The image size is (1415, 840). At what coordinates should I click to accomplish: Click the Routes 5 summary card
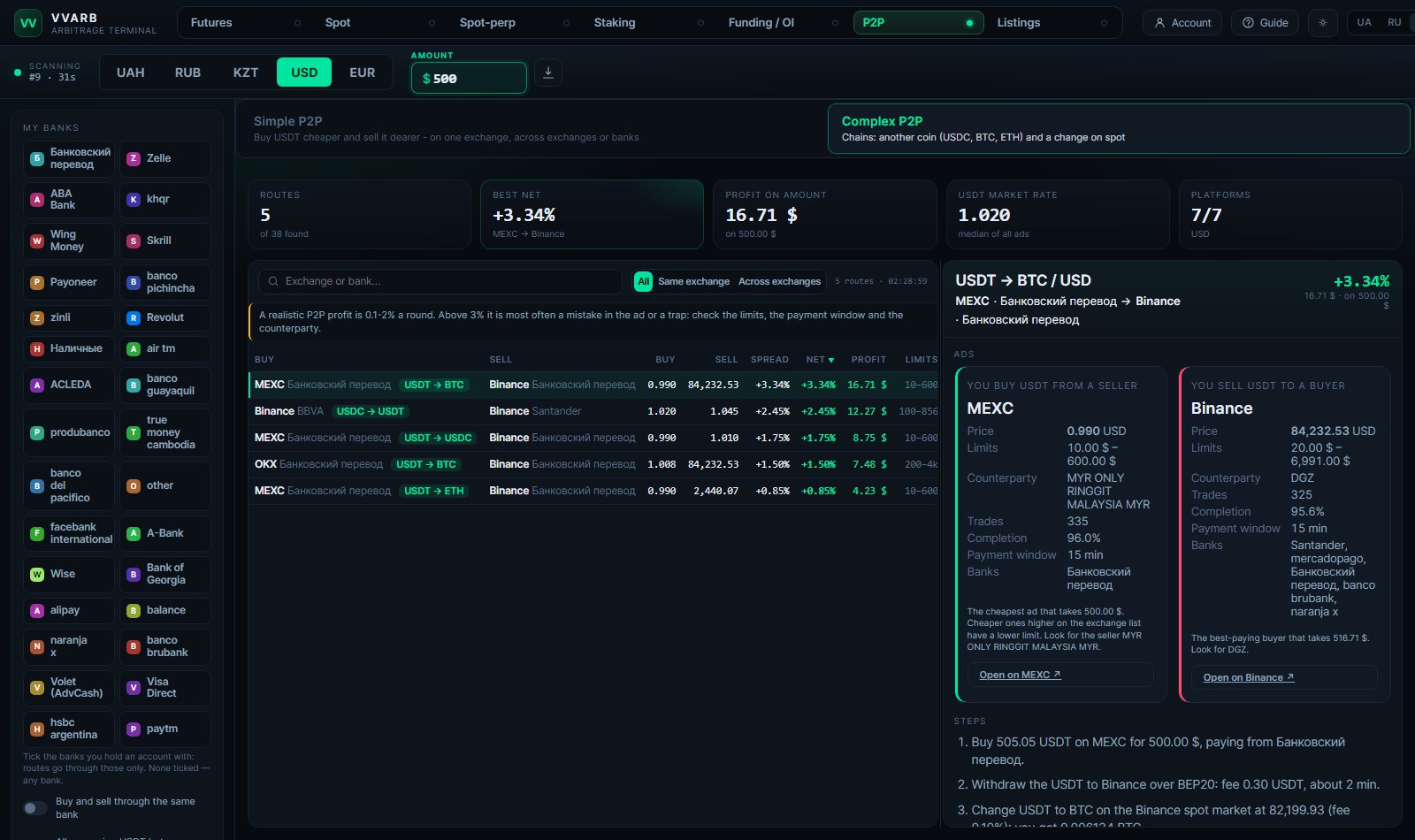[359, 215]
